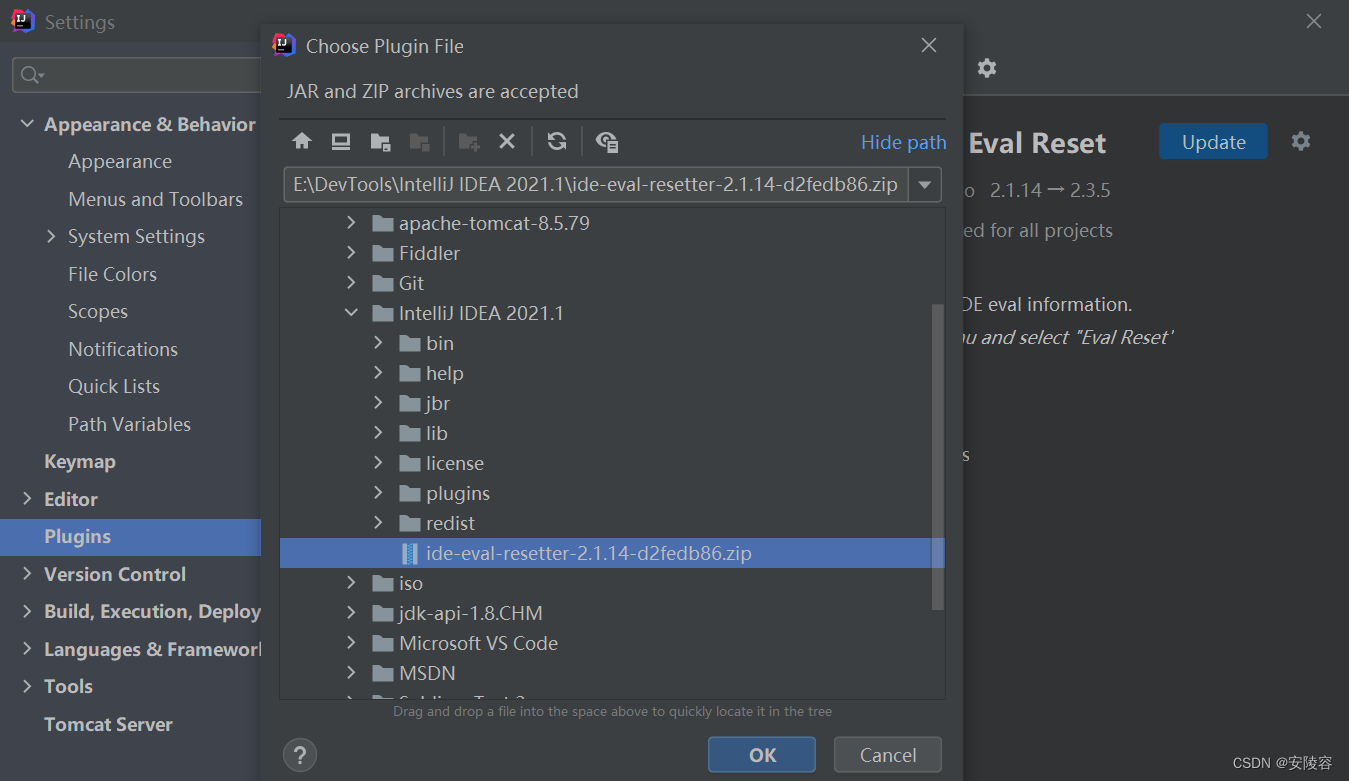
Task: Toggle show hidden files and directories icon
Action: pyautogui.click(x=607, y=142)
